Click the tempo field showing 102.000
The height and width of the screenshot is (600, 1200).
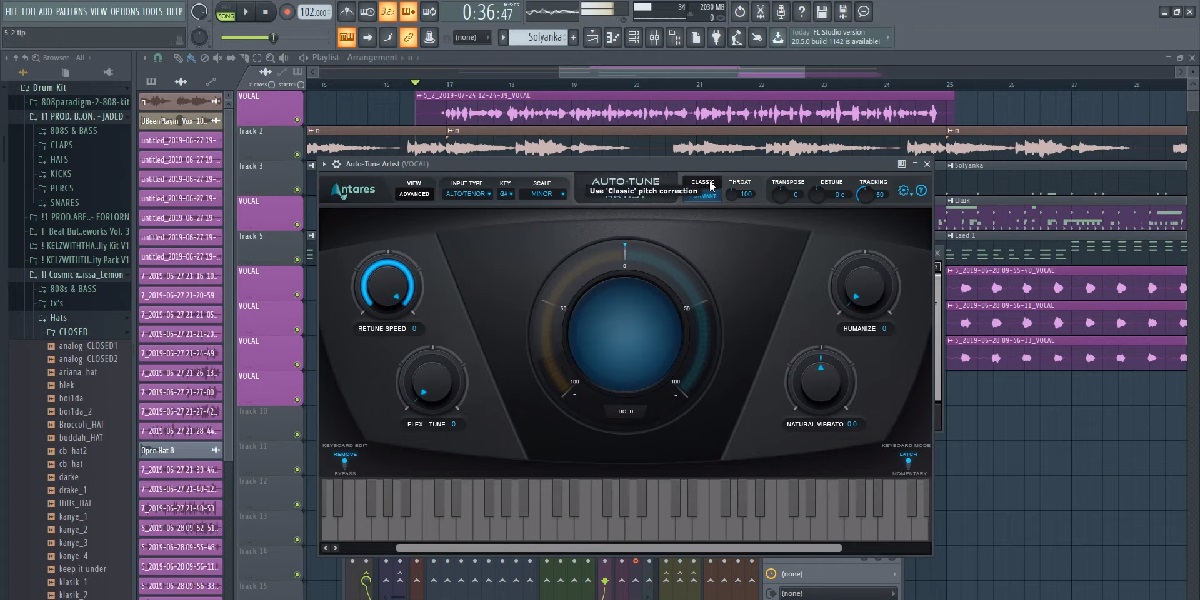click(314, 12)
